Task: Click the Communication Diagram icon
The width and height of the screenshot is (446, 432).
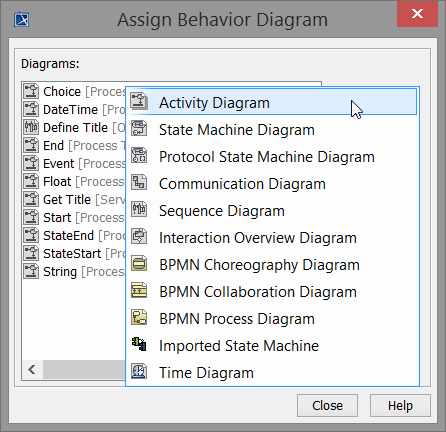Action: pos(139,182)
